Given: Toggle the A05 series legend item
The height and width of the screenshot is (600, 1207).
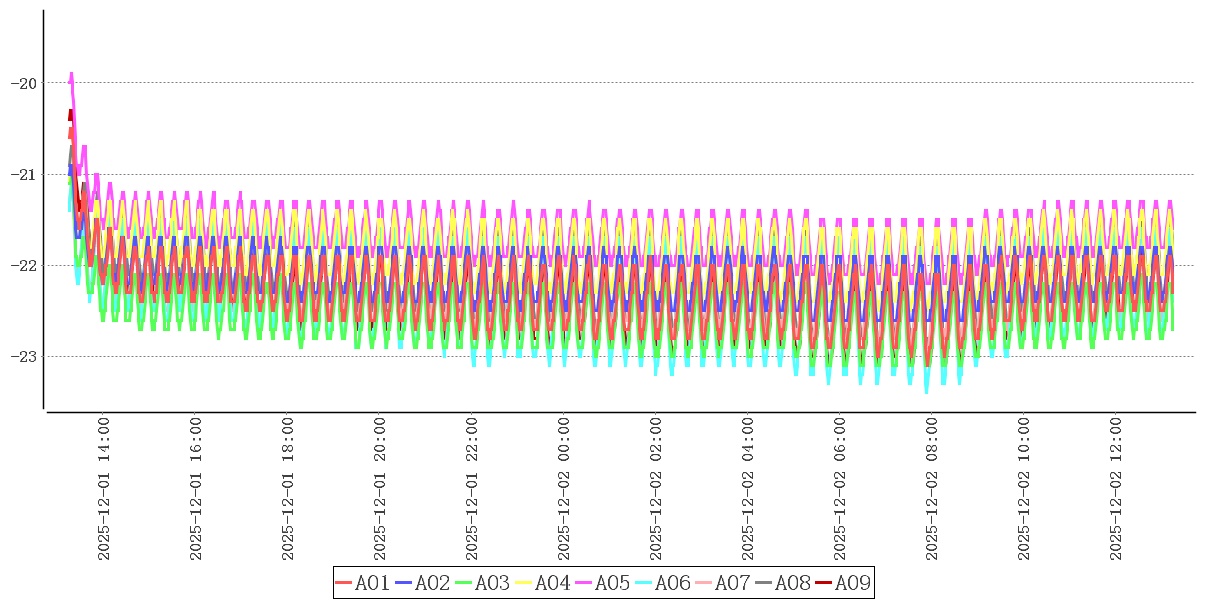Looking at the screenshot, I should coord(602,583).
